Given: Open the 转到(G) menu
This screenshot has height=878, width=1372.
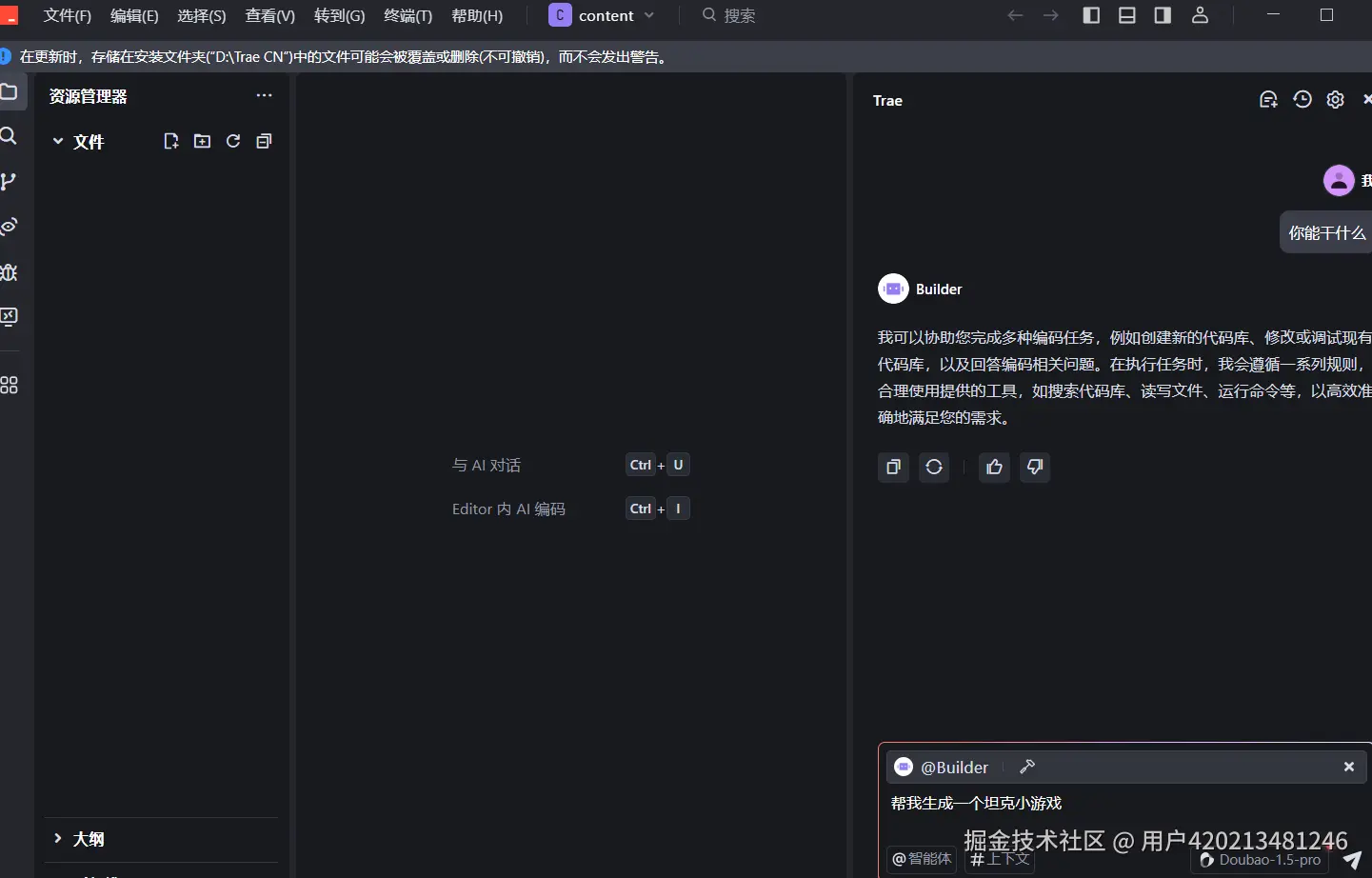Looking at the screenshot, I should click(x=340, y=15).
